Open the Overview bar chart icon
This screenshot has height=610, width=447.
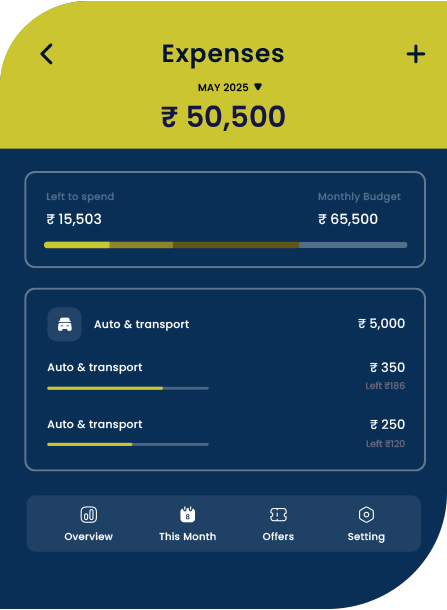(x=89, y=515)
